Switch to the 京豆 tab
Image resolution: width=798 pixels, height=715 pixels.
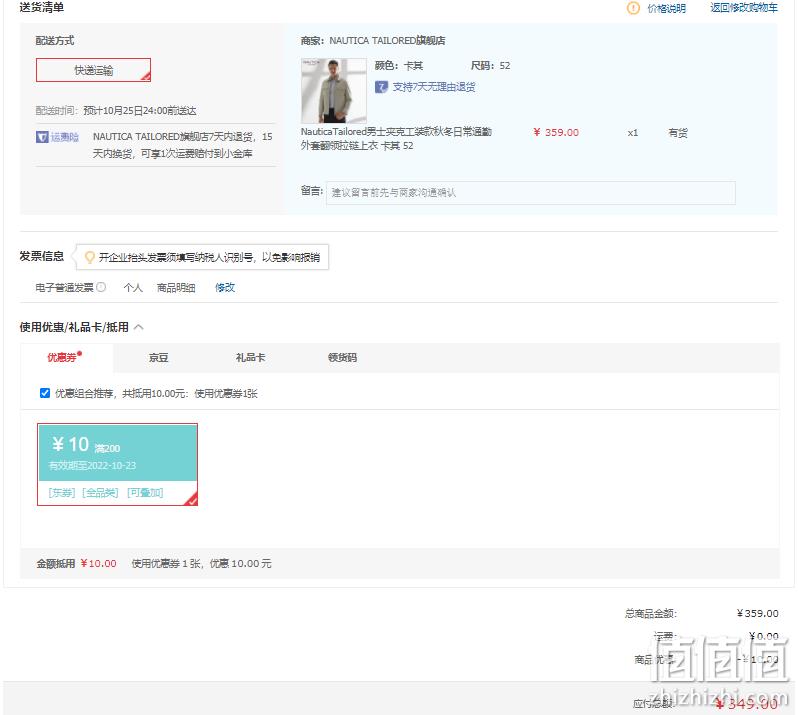pos(158,358)
